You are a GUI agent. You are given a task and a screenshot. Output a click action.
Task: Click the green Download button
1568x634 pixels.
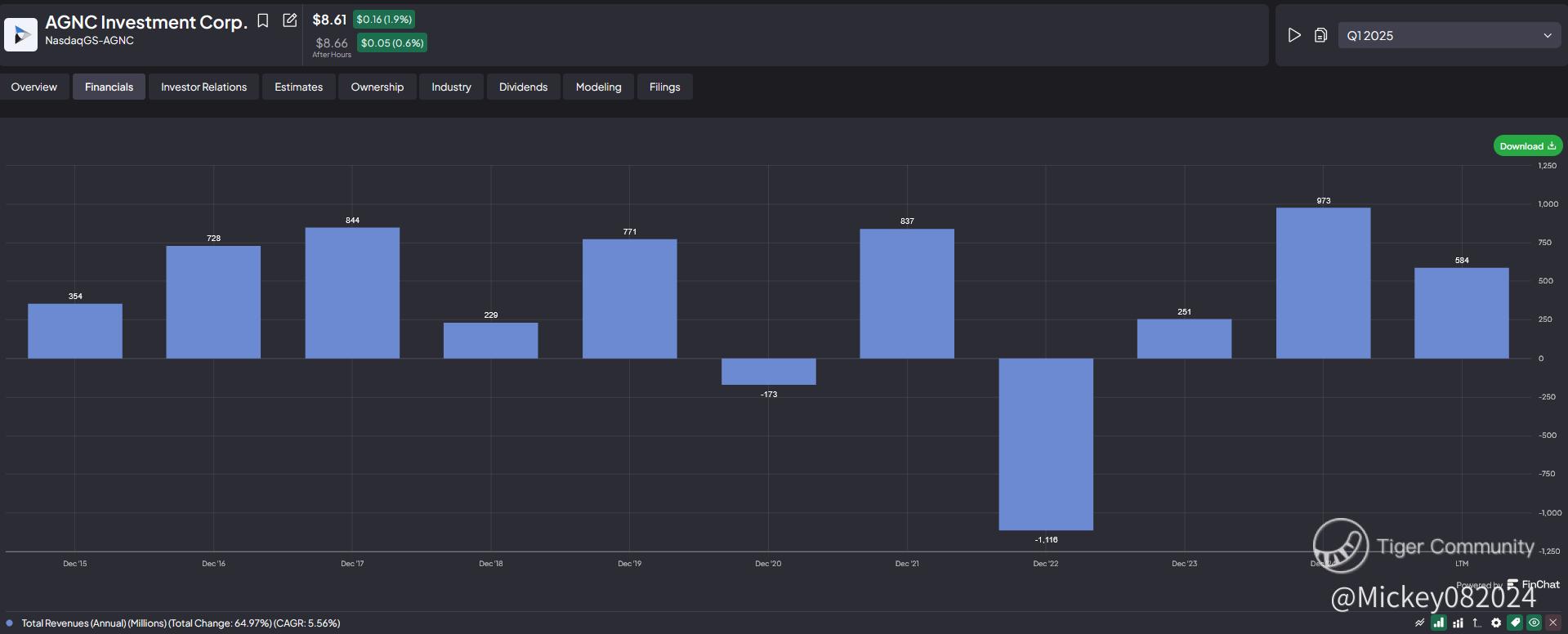coord(1528,146)
